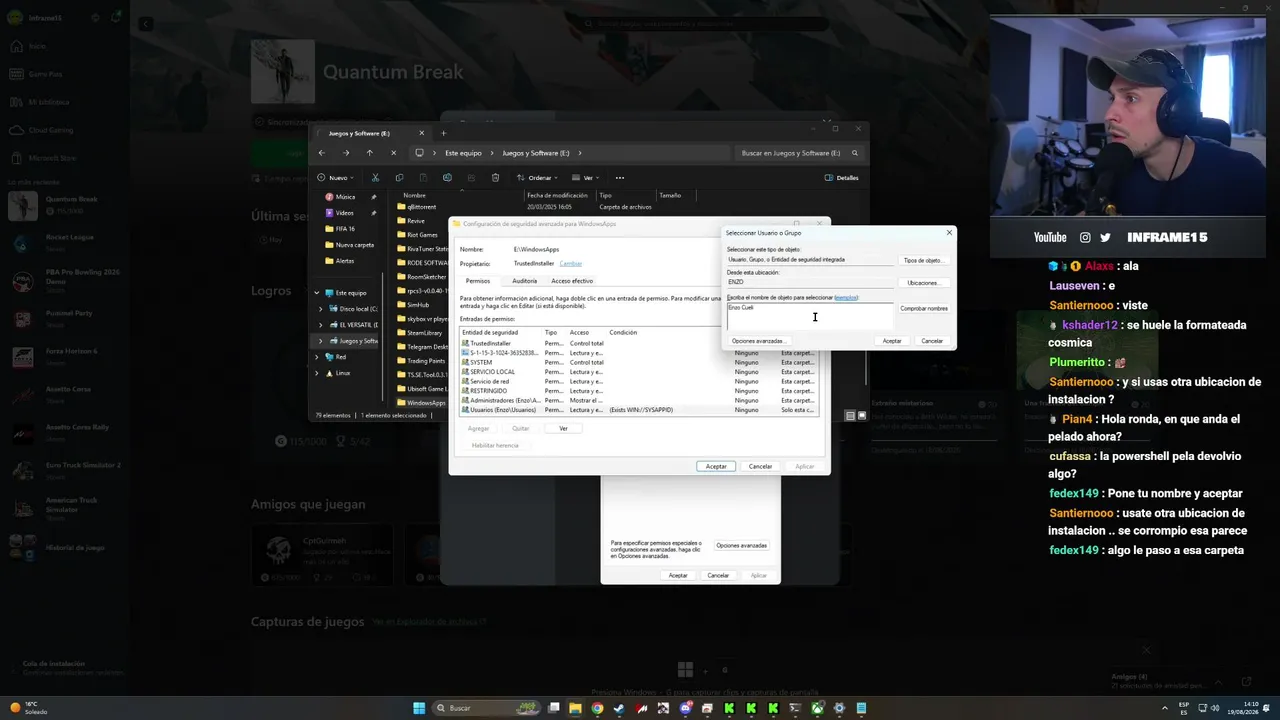Click Cancelar in advanced security settings window
This screenshot has width=1280, height=720.
760,466
